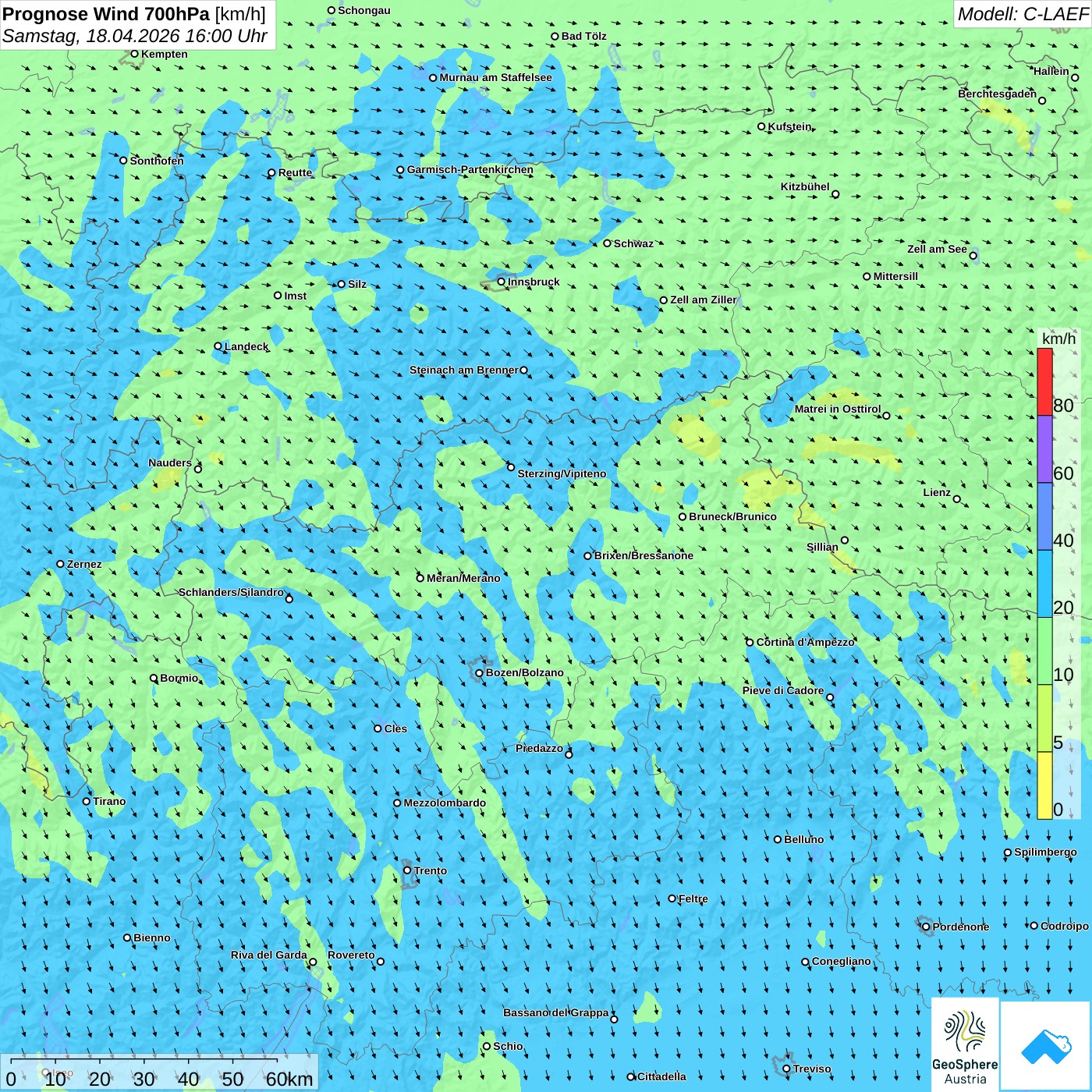The image size is (1092, 1092).
Task: Click the 'Mezzolombardo' label
Action: coord(445,803)
